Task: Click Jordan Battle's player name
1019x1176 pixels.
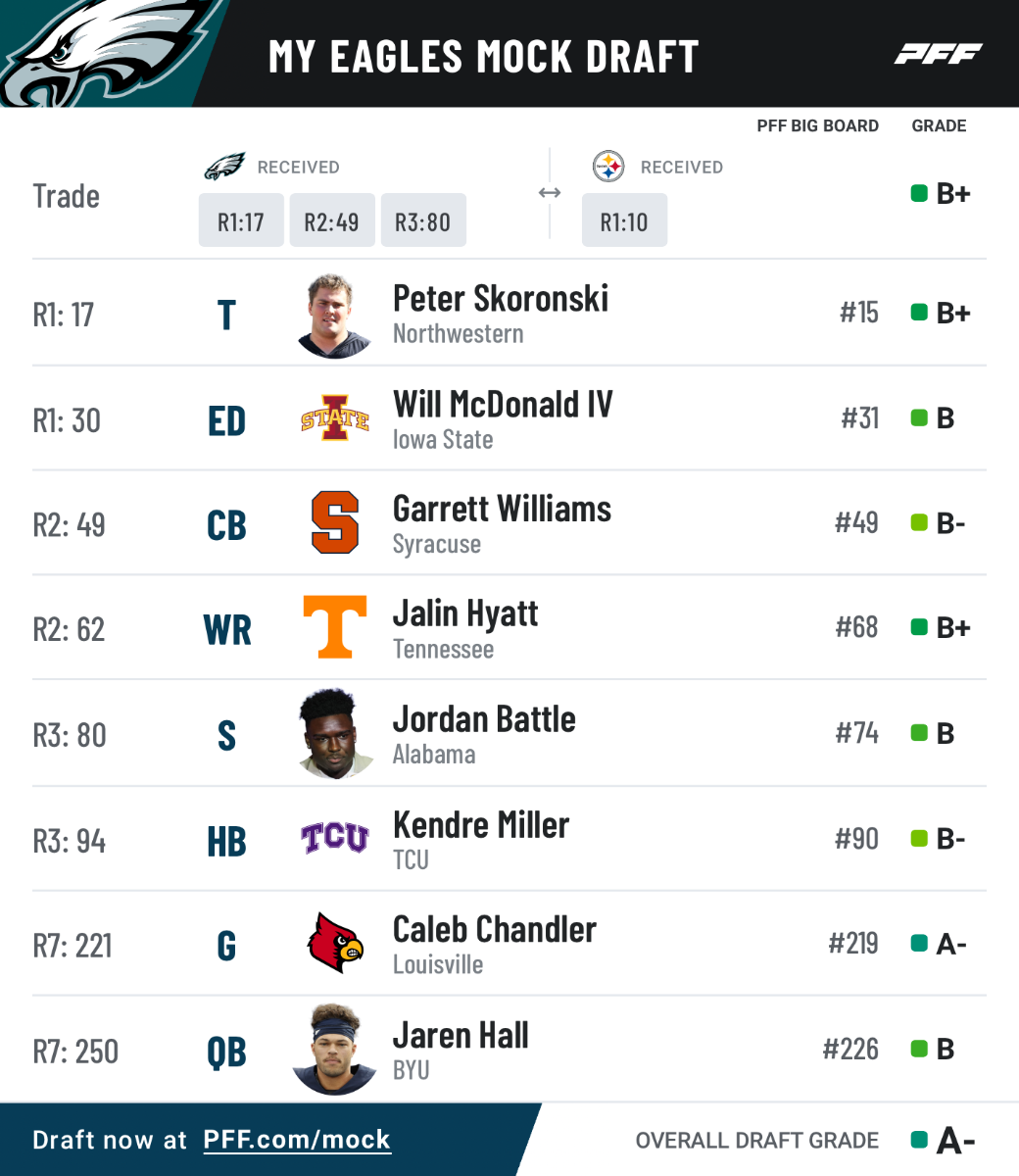Action: point(484,719)
